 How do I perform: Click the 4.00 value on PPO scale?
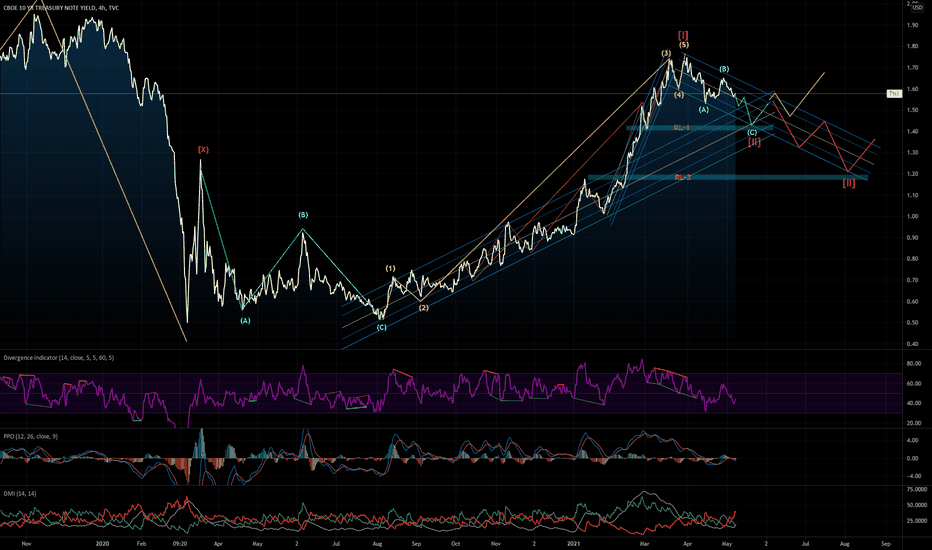(x=913, y=441)
